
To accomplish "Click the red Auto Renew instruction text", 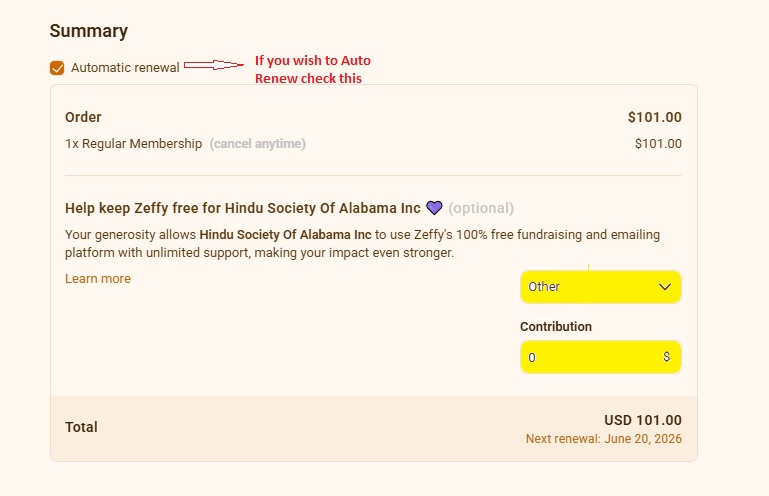I will coord(313,69).
